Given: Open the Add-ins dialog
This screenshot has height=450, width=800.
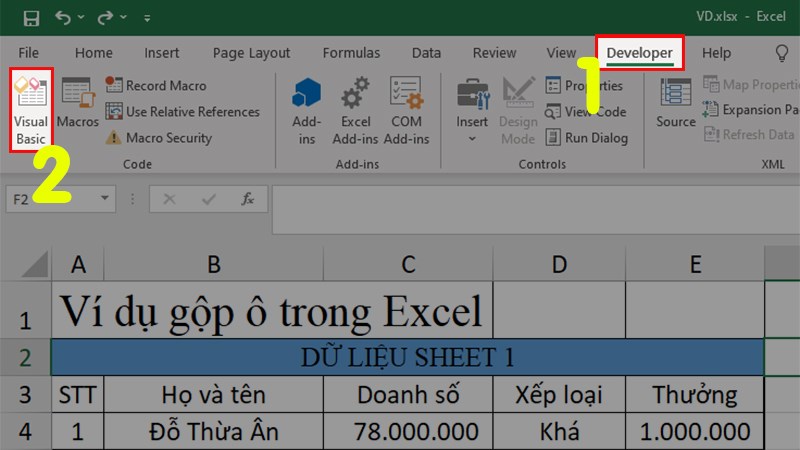Looking at the screenshot, I should (307, 111).
